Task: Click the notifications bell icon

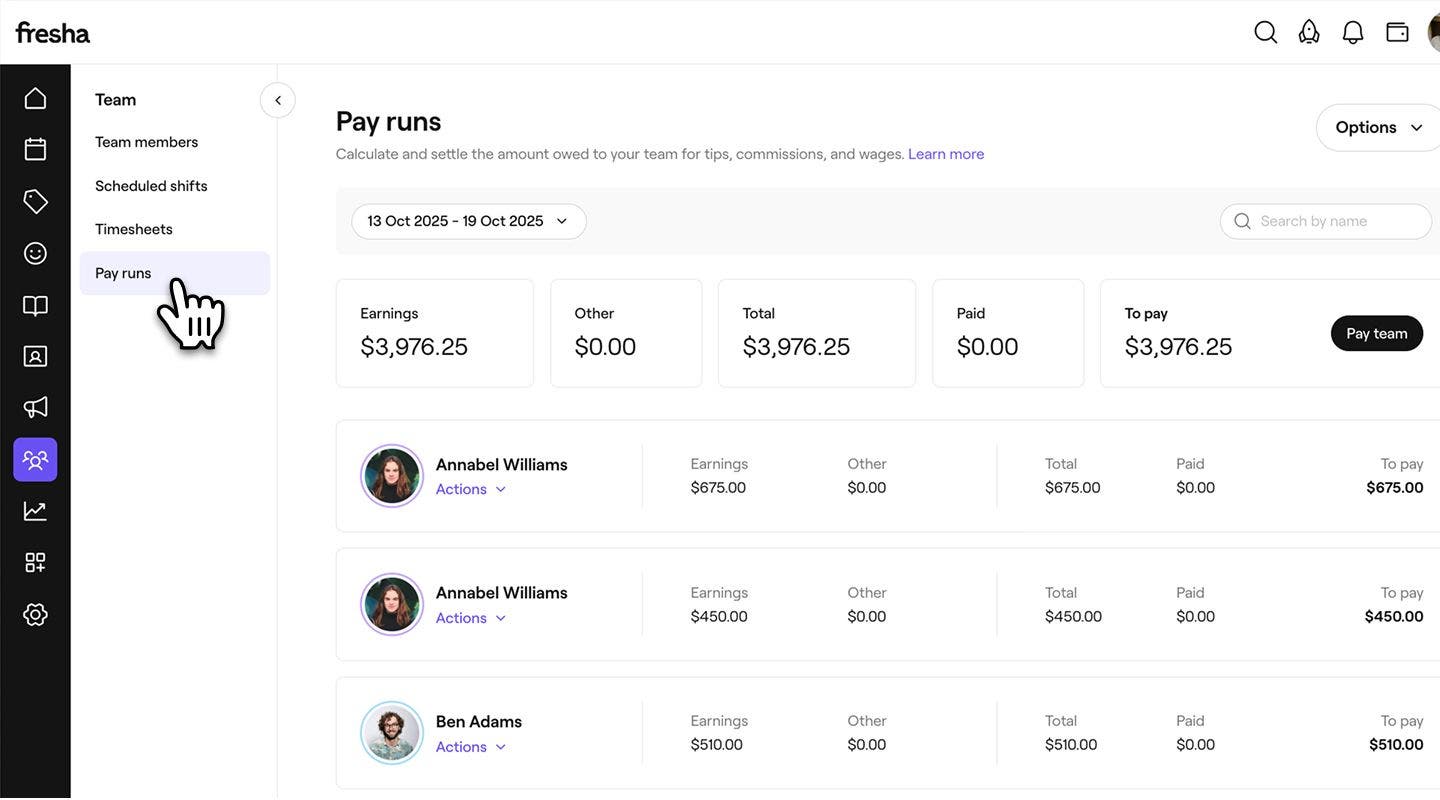Action: pyautogui.click(x=1352, y=32)
